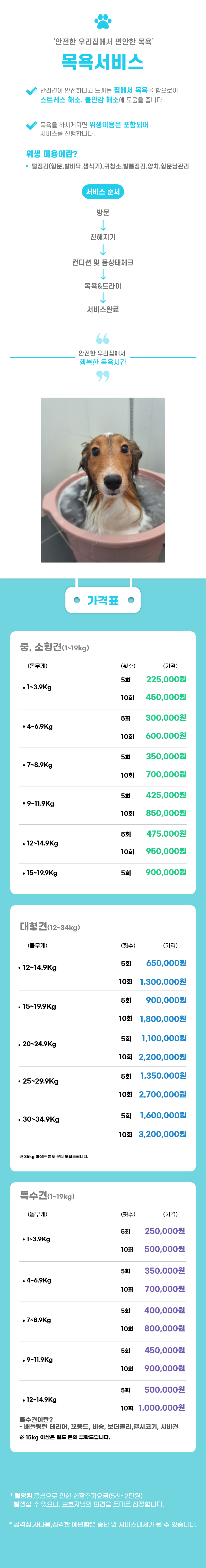Click the 225,000원 price for 1~3.9Kg

pos(166,679)
